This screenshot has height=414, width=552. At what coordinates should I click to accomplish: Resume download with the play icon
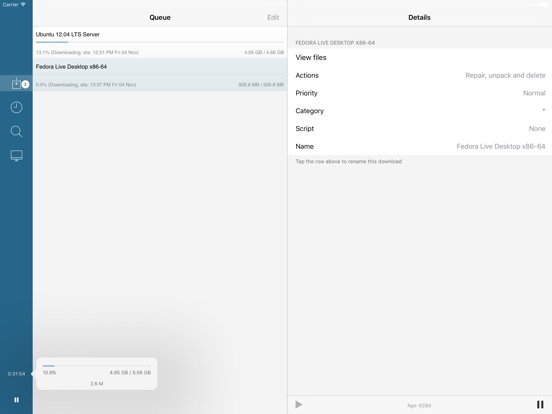pyautogui.click(x=299, y=404)
